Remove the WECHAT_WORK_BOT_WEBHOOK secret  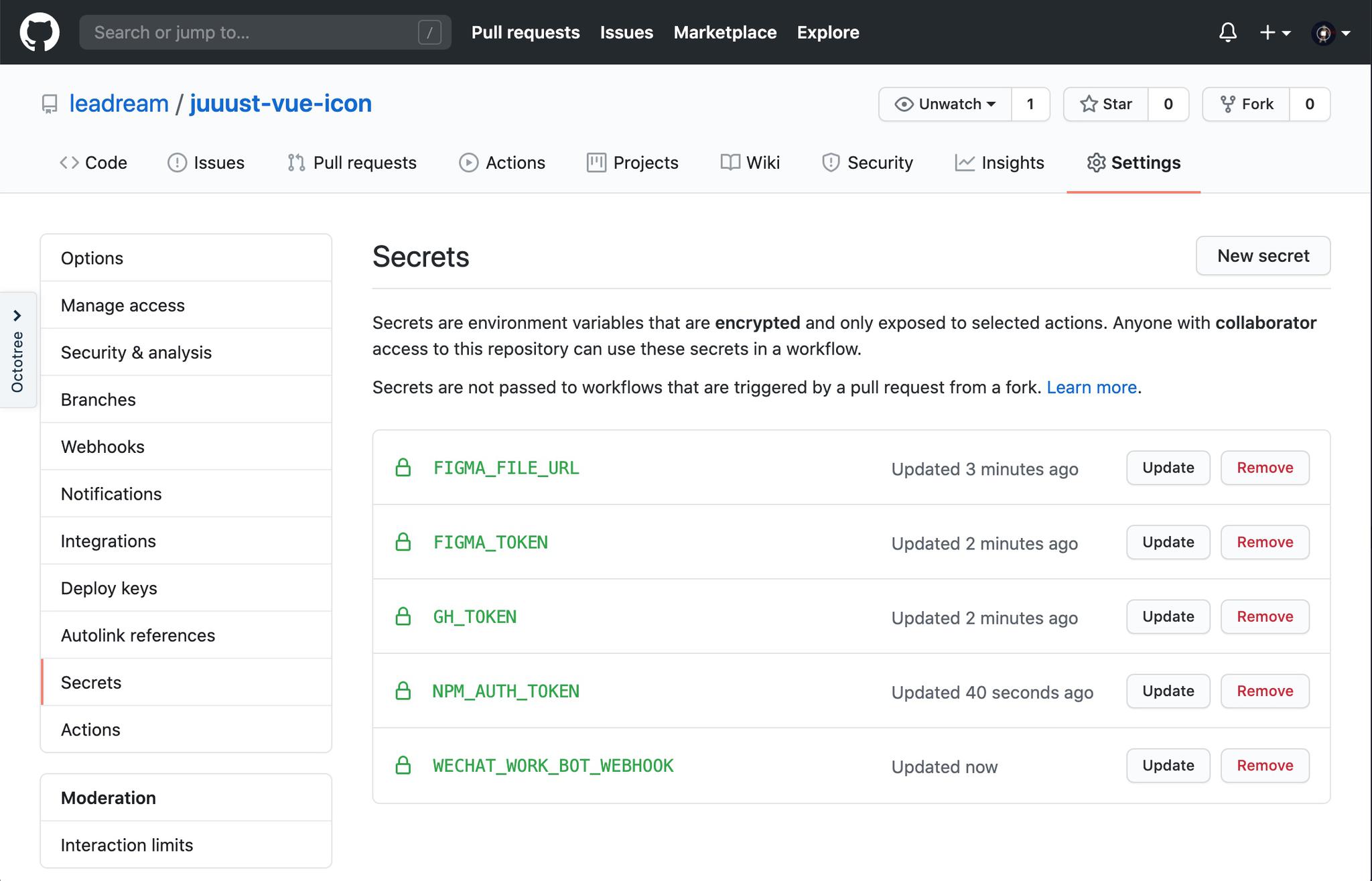coord(1264,765)
